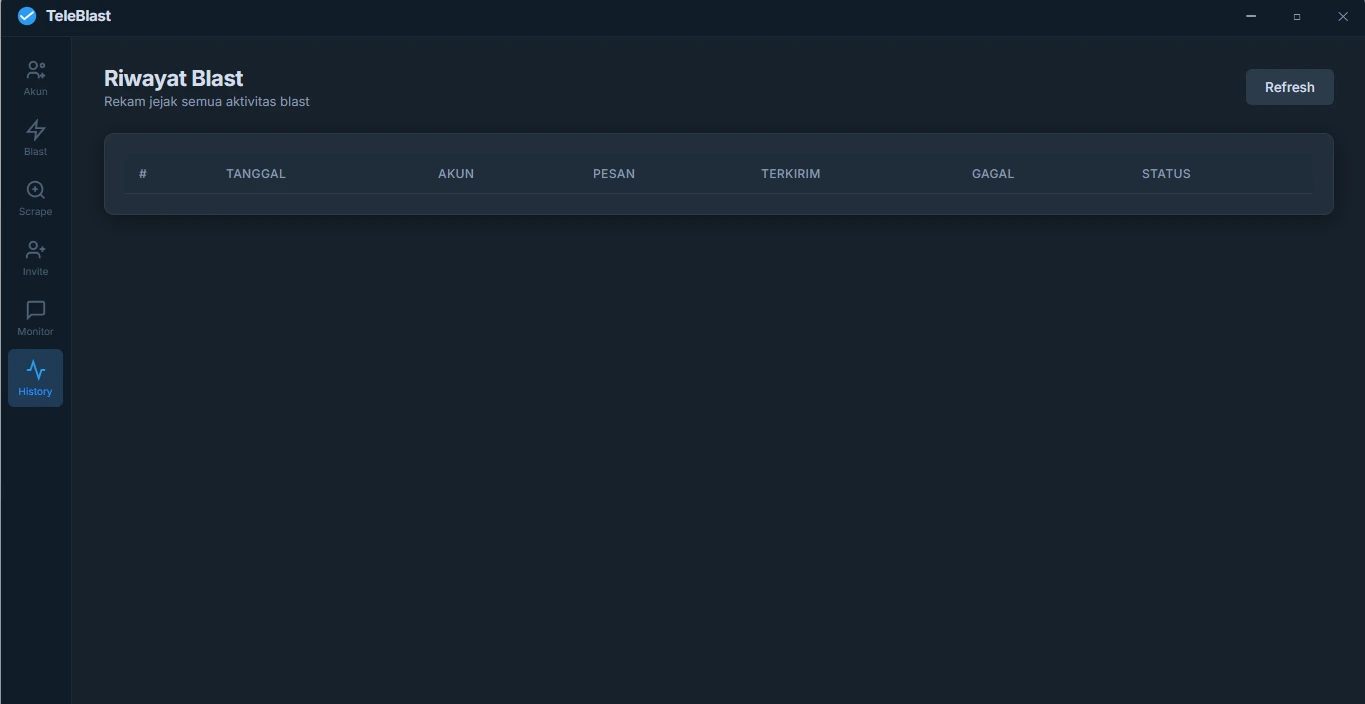Refresh the blast history list
1365x704 pixels.
(1289, 87)
